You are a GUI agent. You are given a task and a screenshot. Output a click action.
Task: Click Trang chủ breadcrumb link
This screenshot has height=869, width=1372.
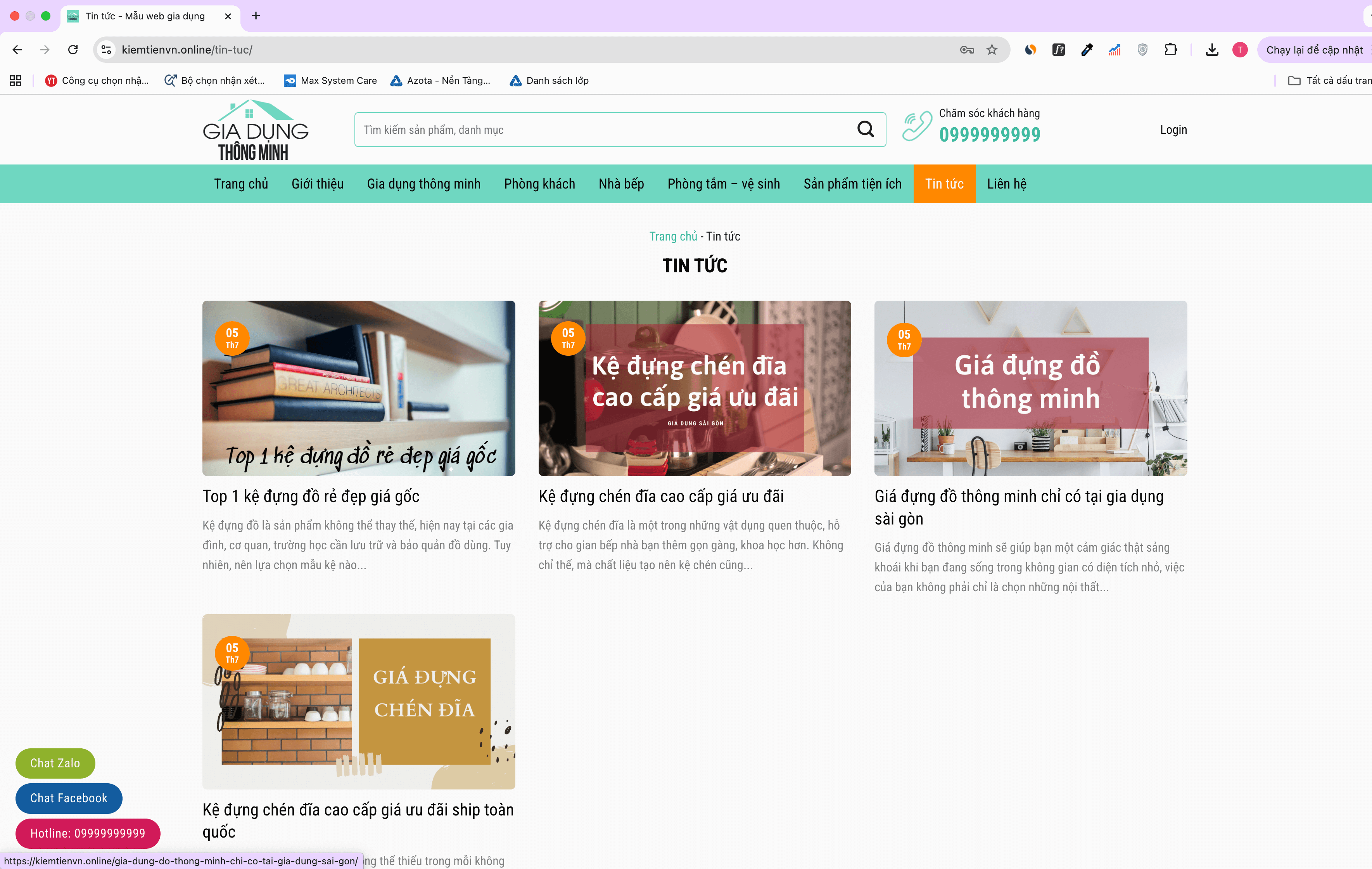click(673, 236)
